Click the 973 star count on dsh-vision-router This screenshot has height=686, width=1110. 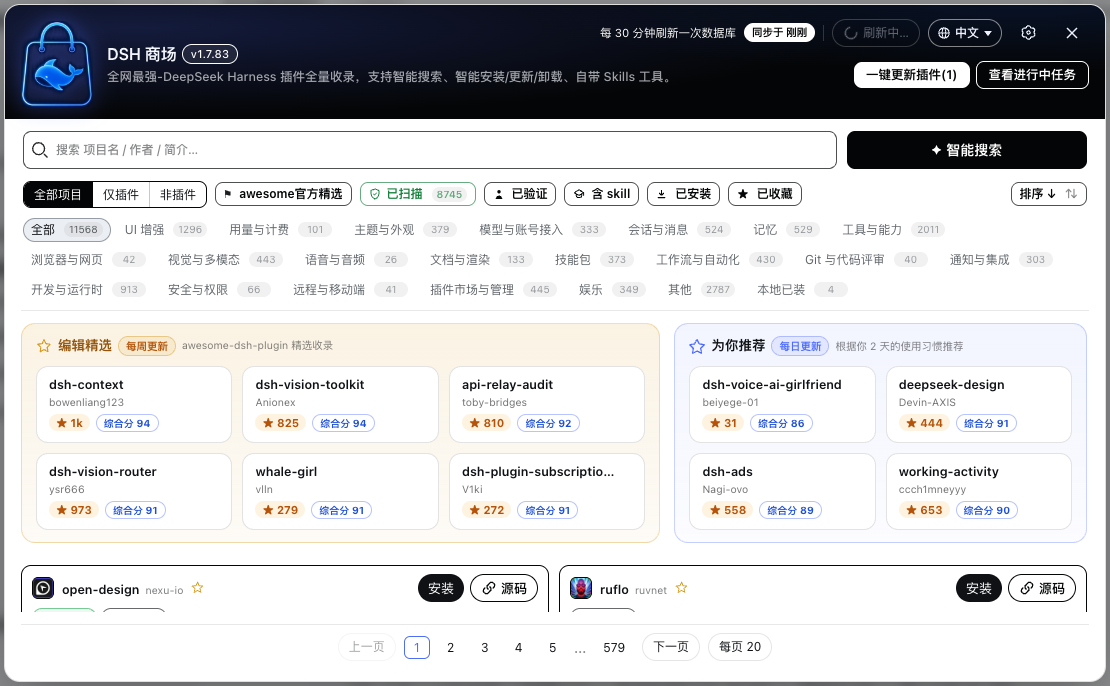coord(74,510)
